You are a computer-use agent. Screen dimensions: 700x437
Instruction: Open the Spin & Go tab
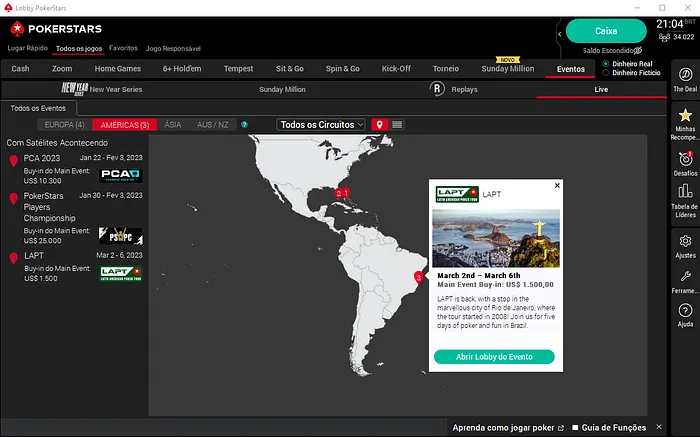342,69
